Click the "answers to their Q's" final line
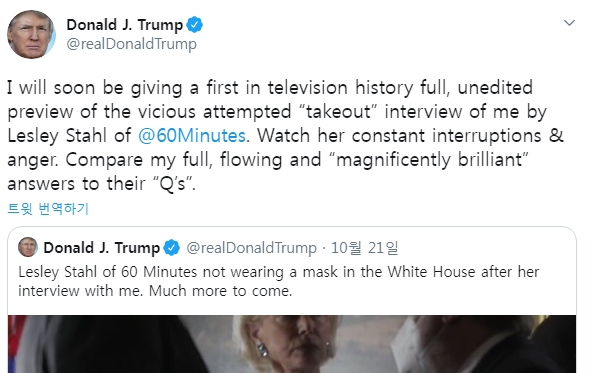The width and height of the screenshot is (593, 373). pos(101,184)
